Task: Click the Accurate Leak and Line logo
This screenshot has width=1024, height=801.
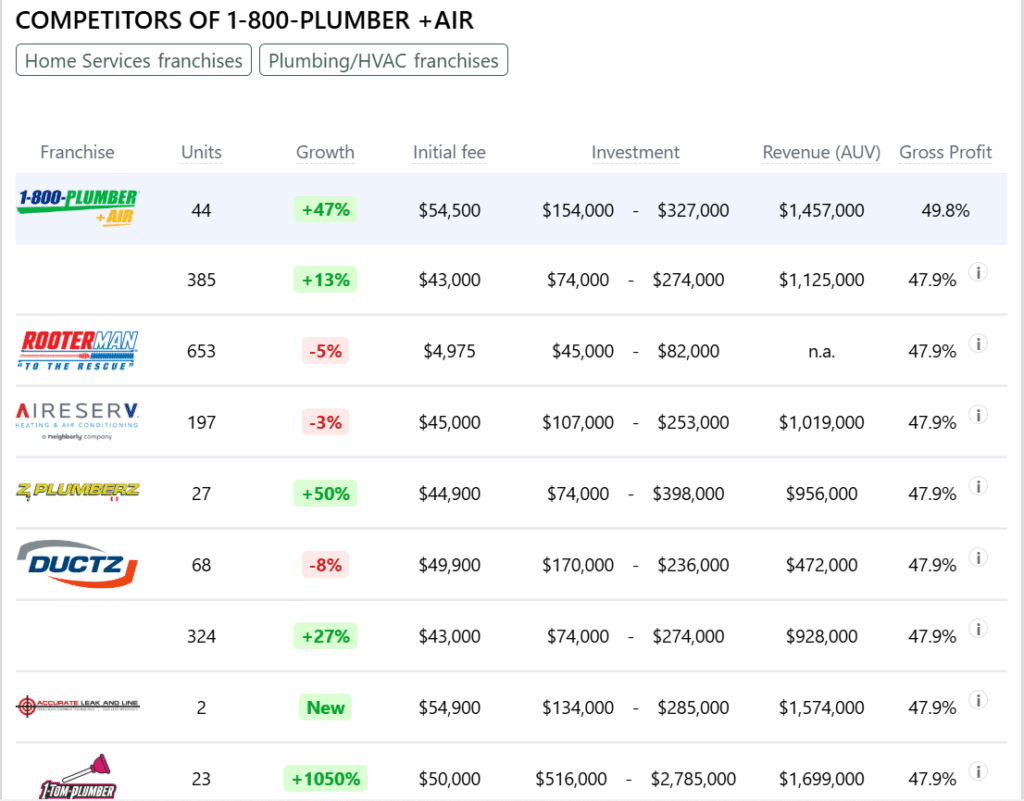Action: 78,706
